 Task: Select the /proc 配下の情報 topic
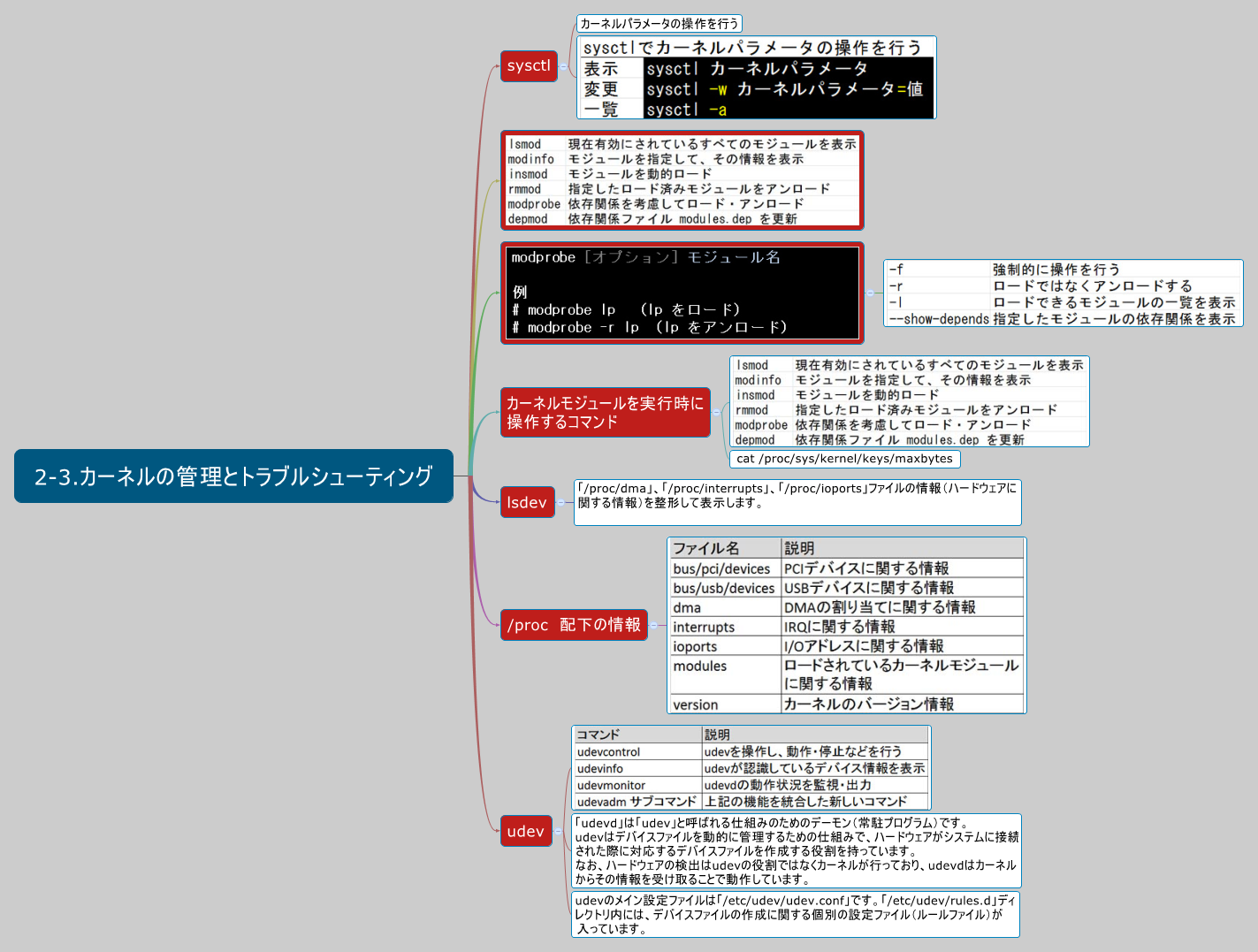pos(574,625)
